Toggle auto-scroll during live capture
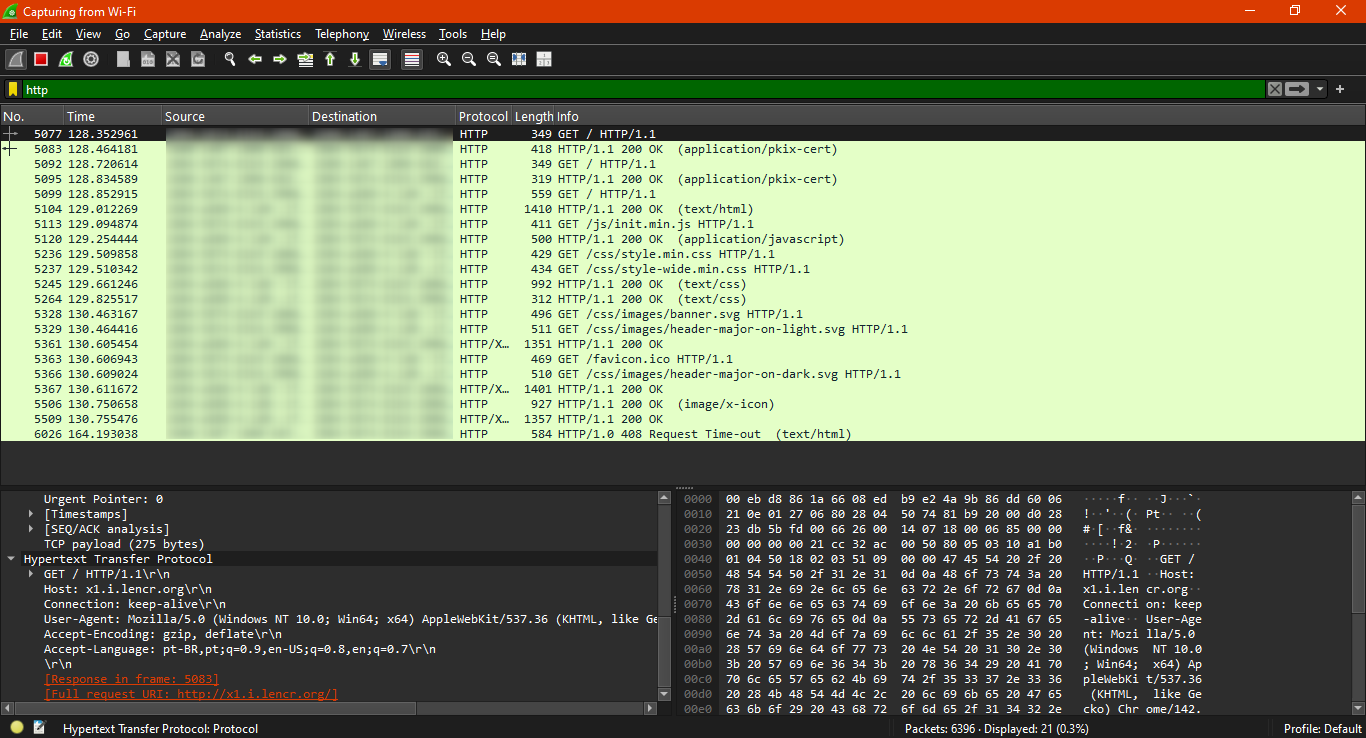Screen dimensions: 1366x738 (380, 60)
